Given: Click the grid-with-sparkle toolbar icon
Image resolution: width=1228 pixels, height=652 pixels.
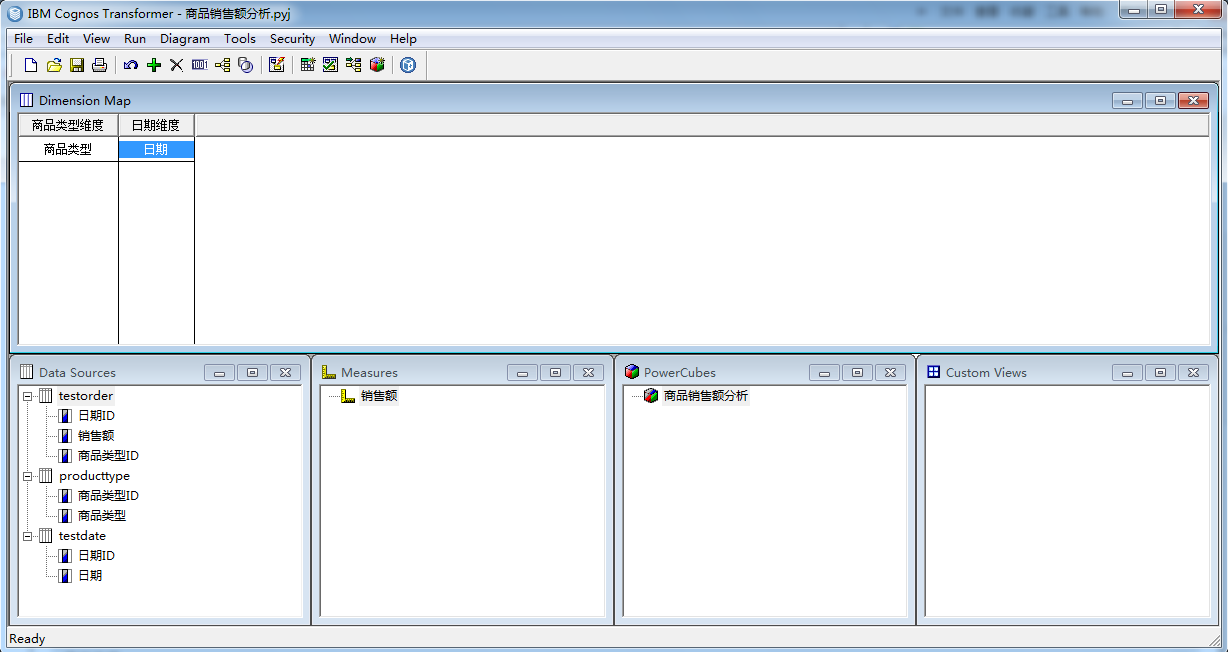Looking at the screenshot, I should click(308, 65).
